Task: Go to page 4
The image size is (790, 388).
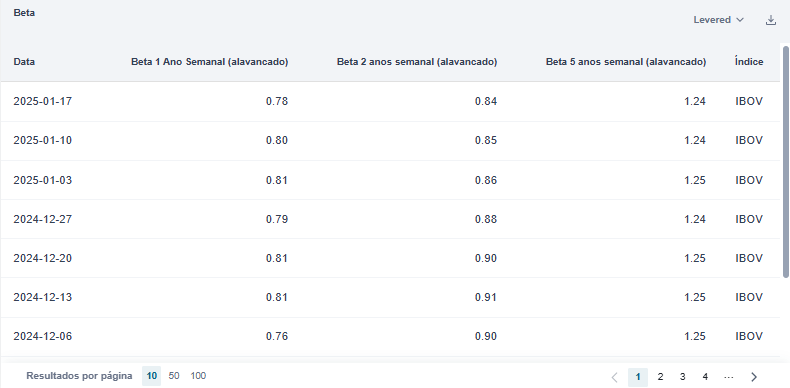Action: (x=705, y=377)
